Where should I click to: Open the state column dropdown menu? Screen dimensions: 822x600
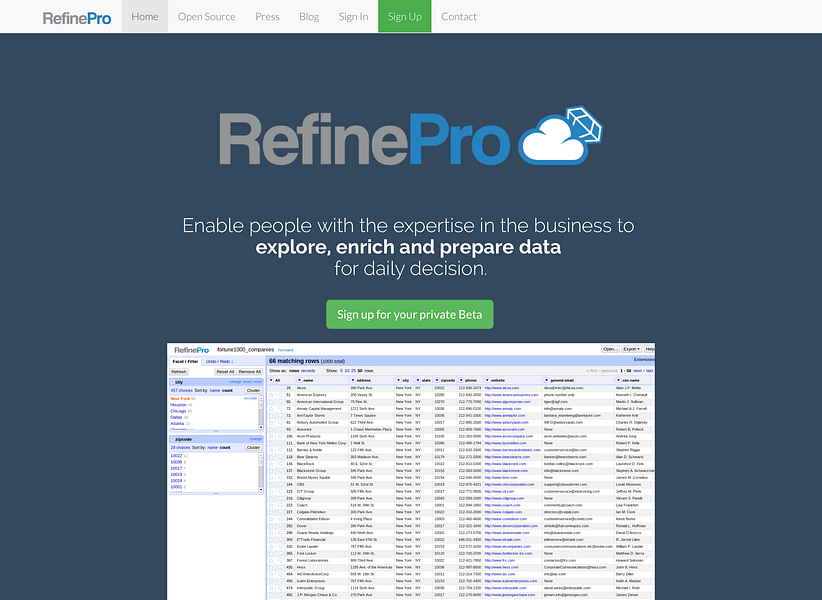point(418,380)
